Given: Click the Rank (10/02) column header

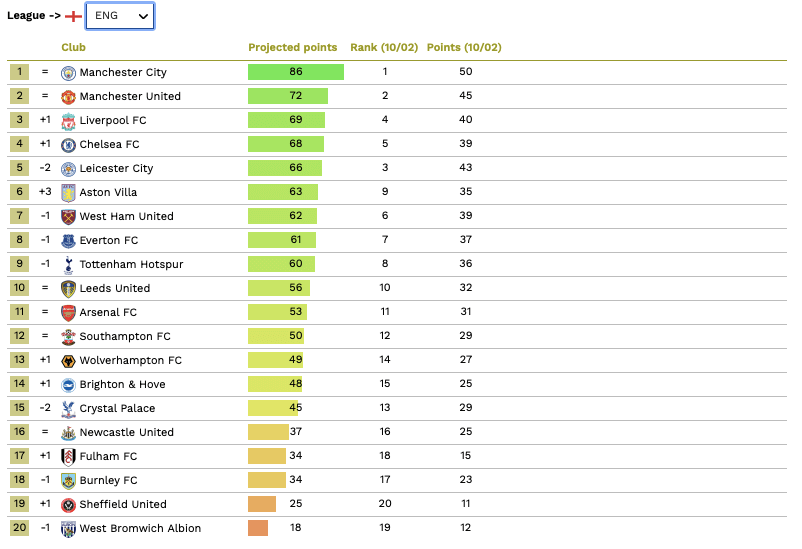Looking at the screenshot, I should pyautogui.click(x=384, y=48).
